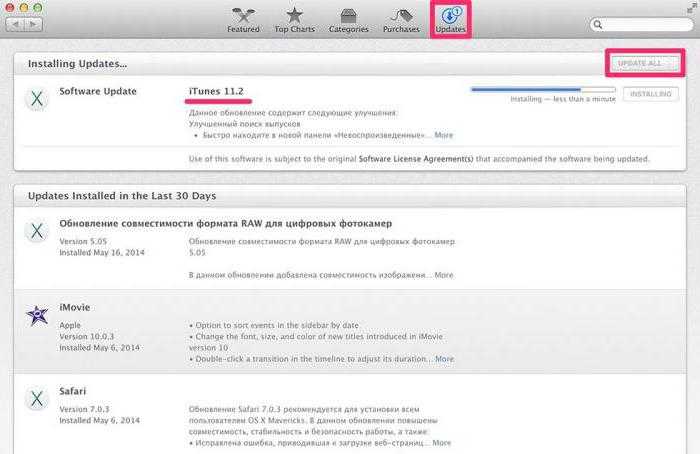This screenshot has width=700, height=454.
Task: Click 'Version 7.0.3' under Safari
Action: (84, 409)
